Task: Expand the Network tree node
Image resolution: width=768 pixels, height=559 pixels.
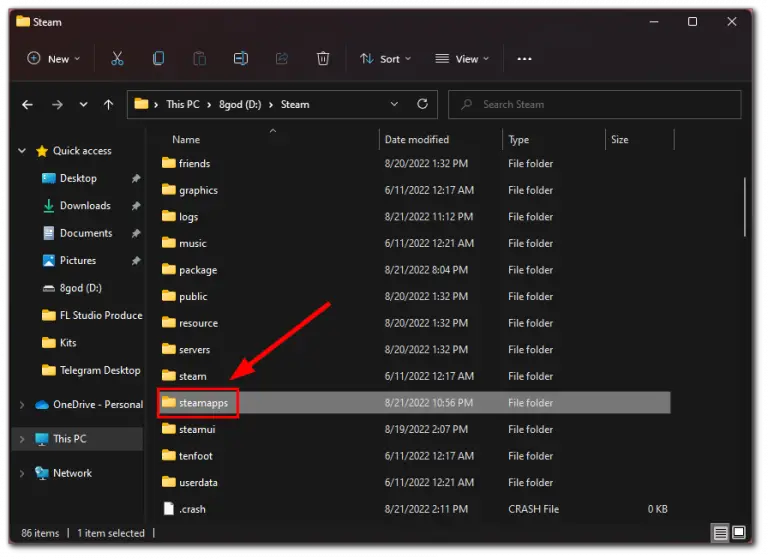Action: tap(22, 473)
